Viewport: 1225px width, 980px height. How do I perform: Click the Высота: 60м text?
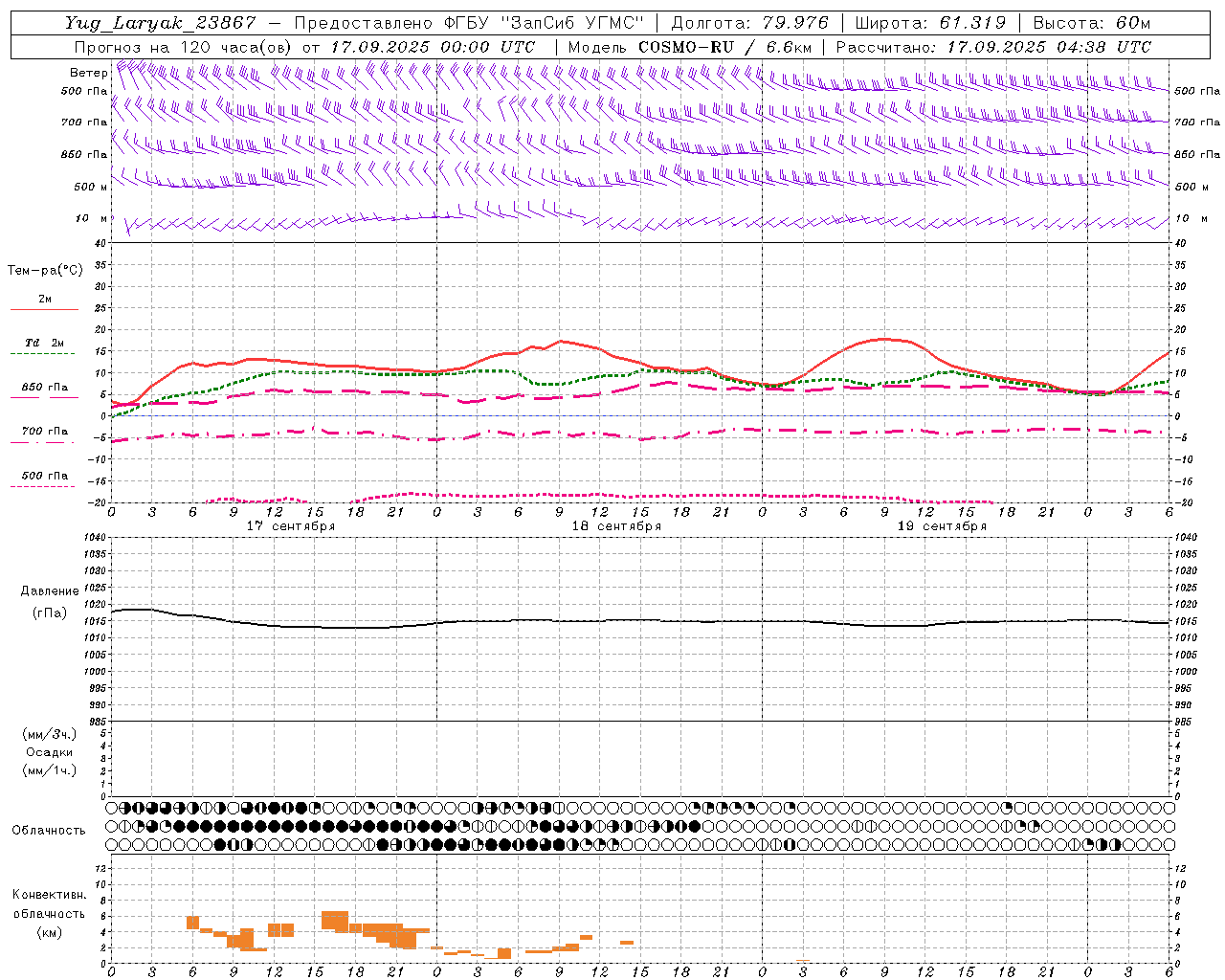tap(1091, 23)
